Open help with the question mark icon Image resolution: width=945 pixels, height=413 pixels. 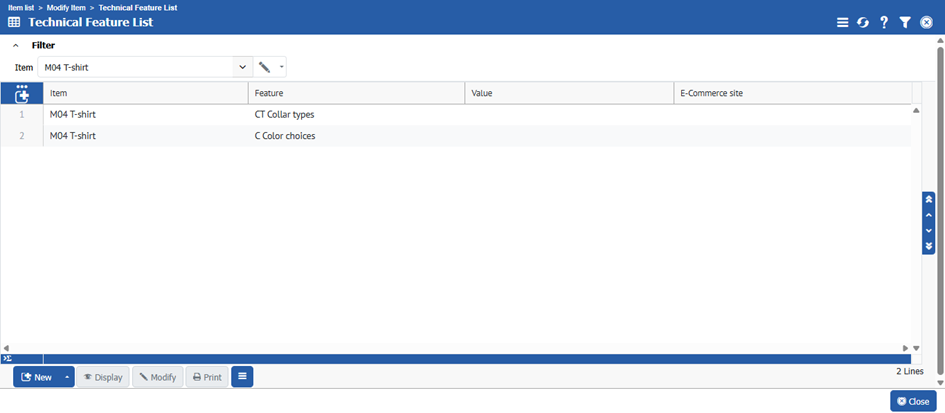pyautogui.click(x=884, y=22)
